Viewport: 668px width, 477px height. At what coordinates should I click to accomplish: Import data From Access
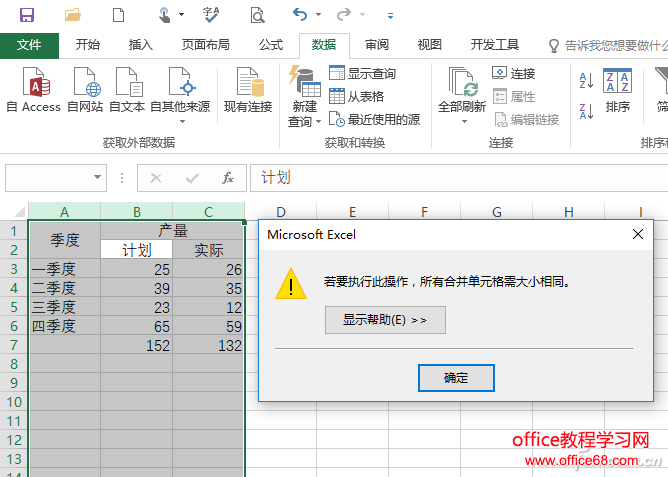click(34, 90)
